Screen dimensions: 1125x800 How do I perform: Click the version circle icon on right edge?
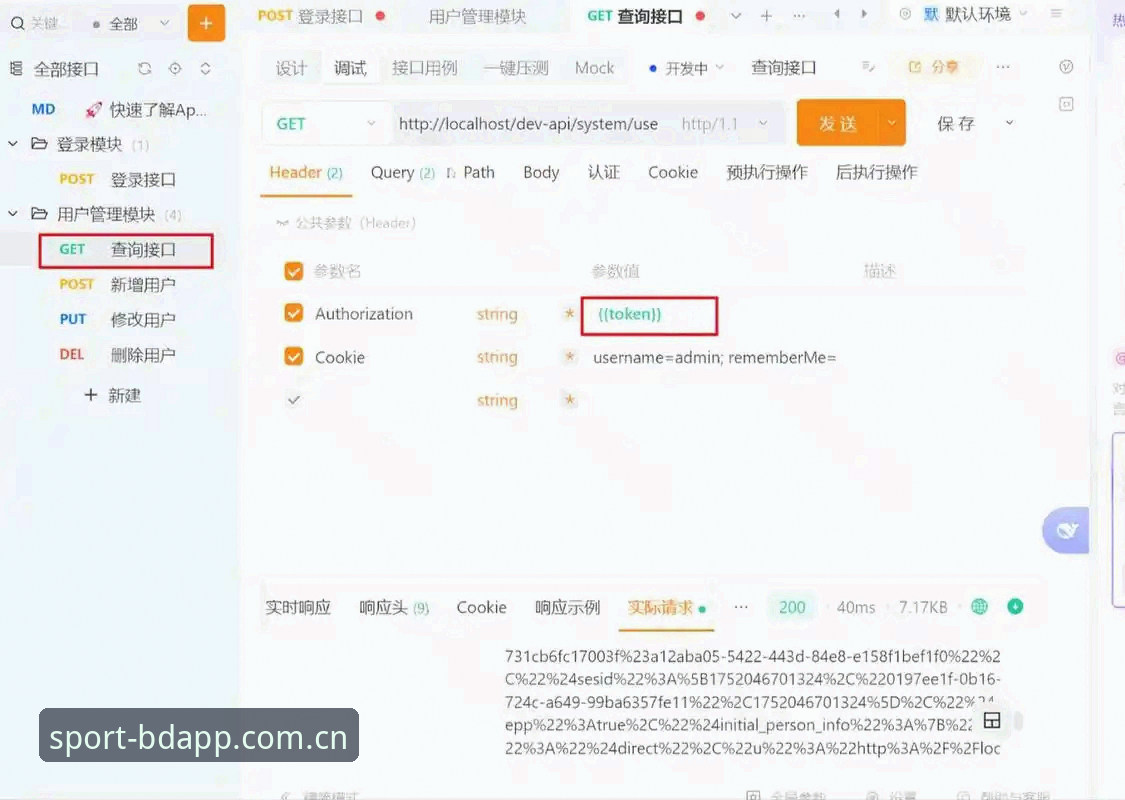tap(1066, 67)
